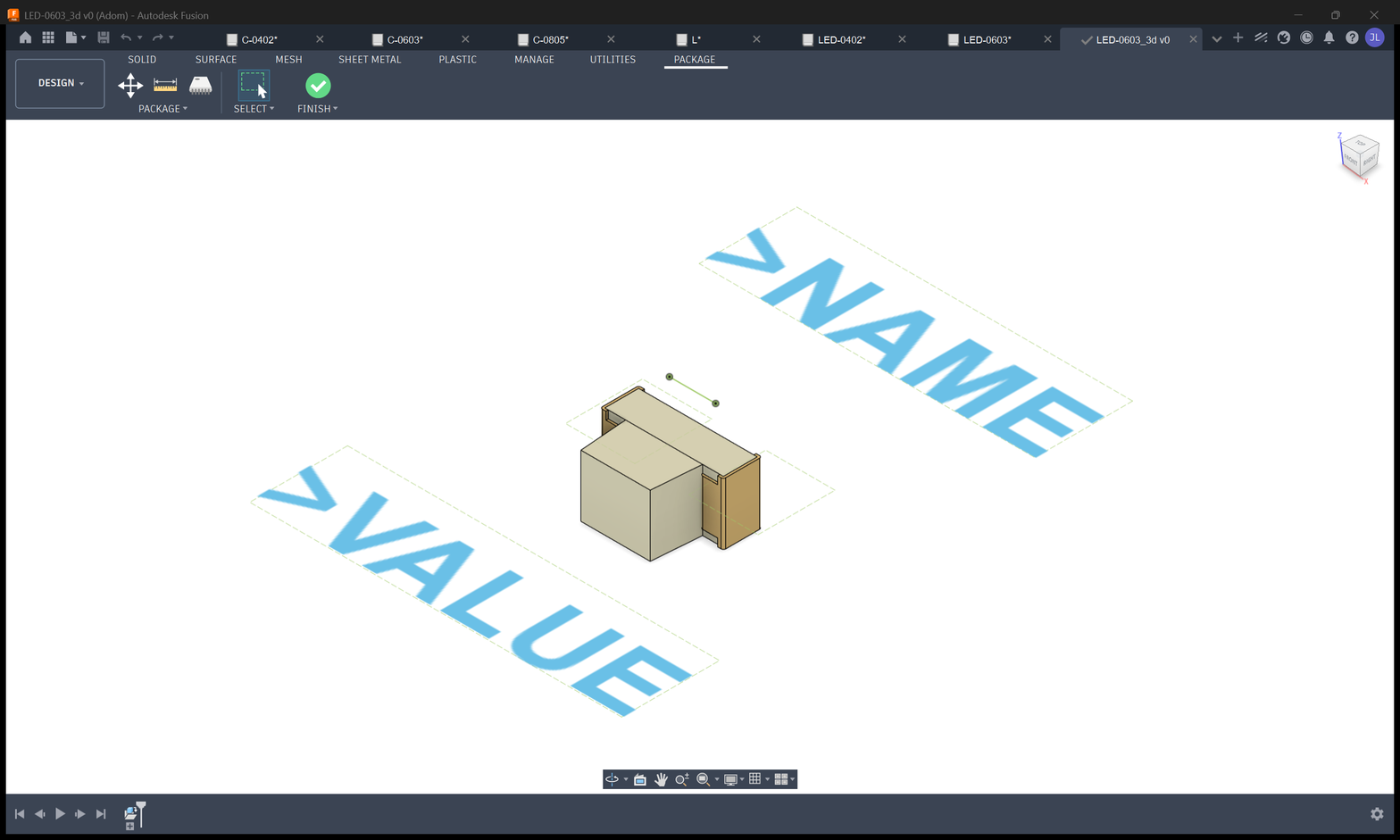The image size is (1400, 840).
Task: Activate the Pan hand tool
Action: 661,779
